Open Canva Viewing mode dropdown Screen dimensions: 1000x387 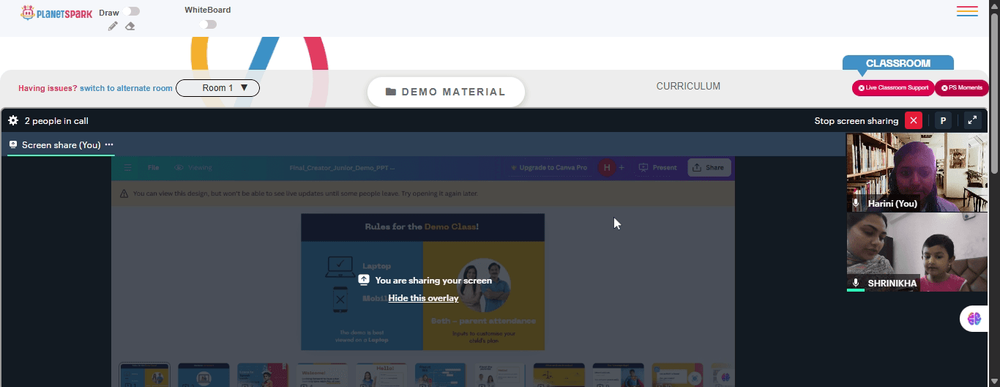pyautogui.click(x=193, y=168)
